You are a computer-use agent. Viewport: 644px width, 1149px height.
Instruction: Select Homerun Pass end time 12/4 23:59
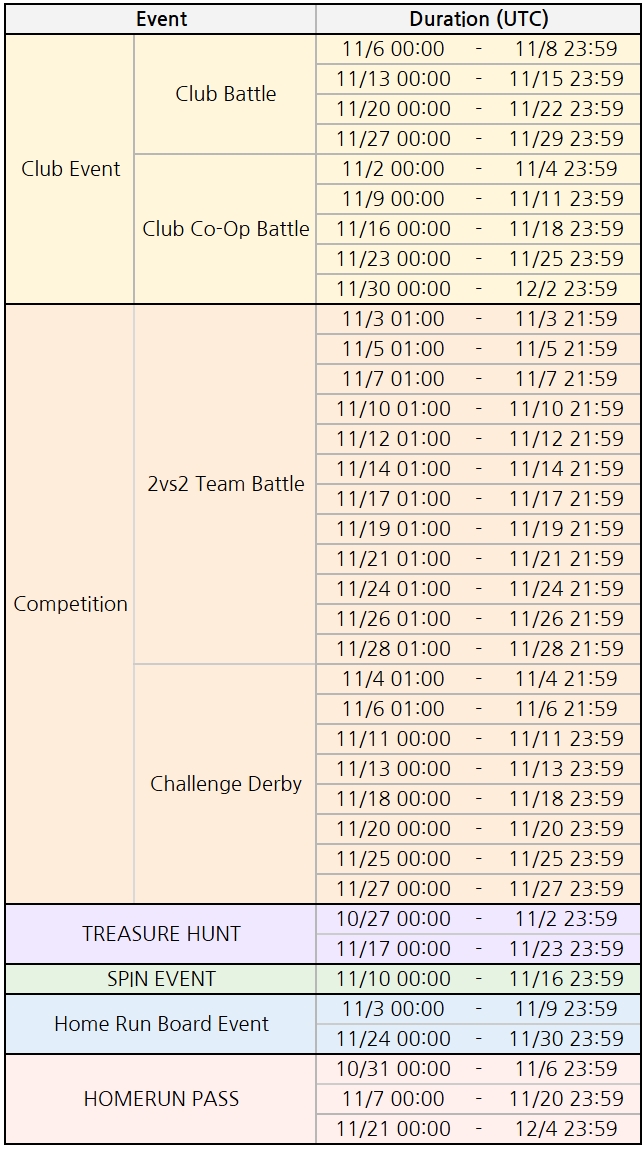[x=566, y=1129]
